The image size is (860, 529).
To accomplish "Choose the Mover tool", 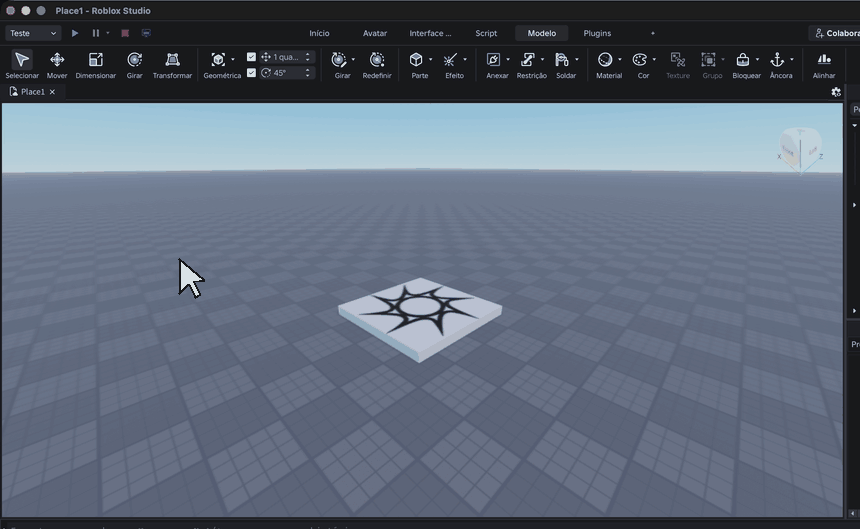I will click(x=57, y=65).
